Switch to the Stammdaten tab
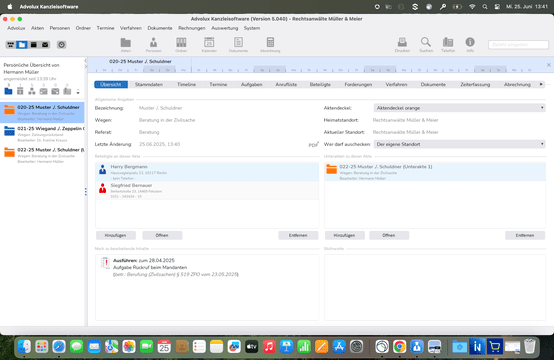 click(149, 84)
